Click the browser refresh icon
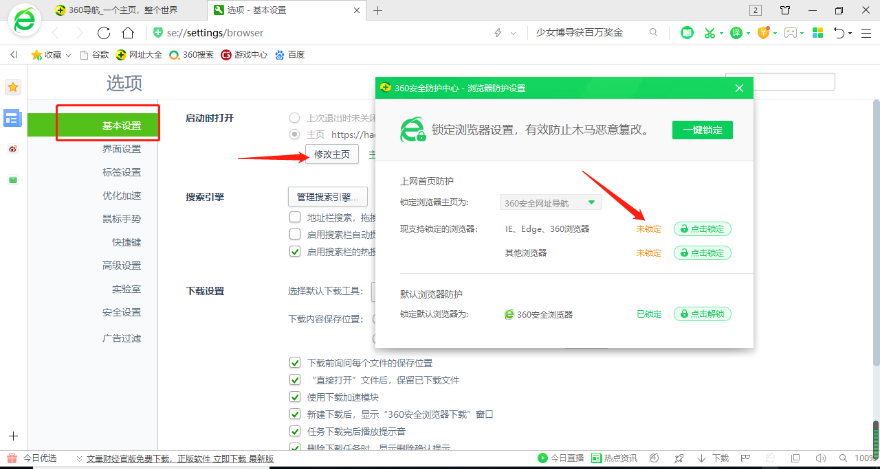 point(102,33)
